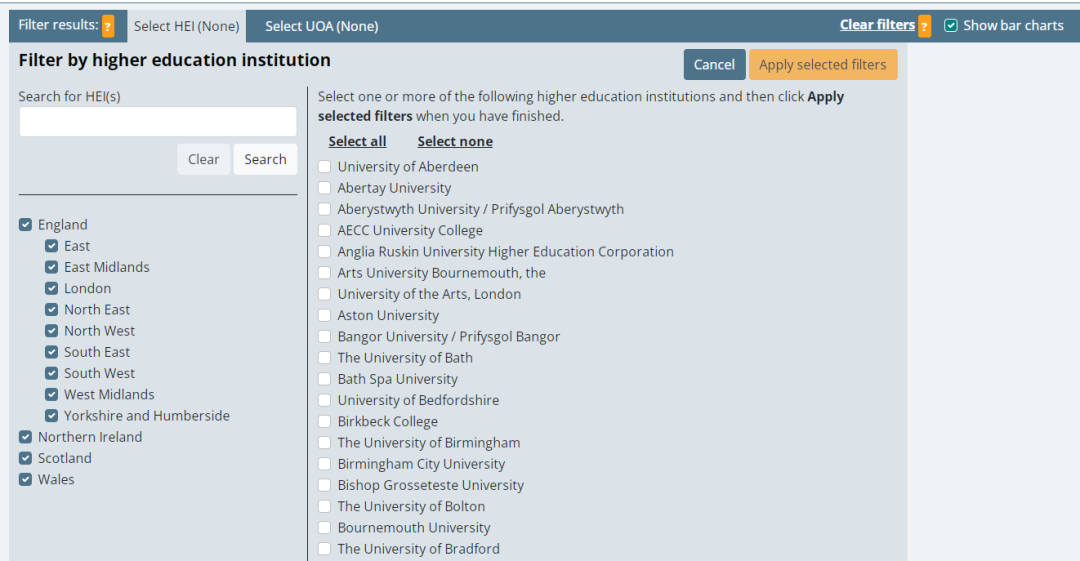
Task: Open the Select HEI (None) tab
Action: tap(186, 26)
